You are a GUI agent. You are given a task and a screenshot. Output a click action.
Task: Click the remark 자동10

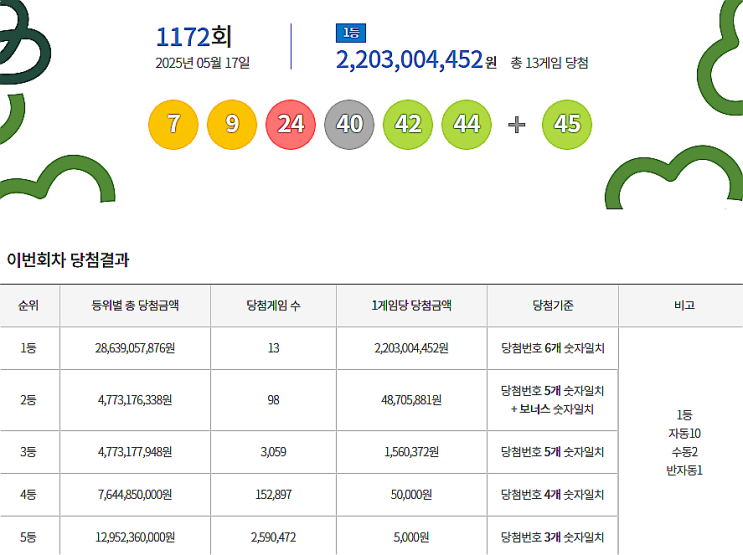point(684,433)
